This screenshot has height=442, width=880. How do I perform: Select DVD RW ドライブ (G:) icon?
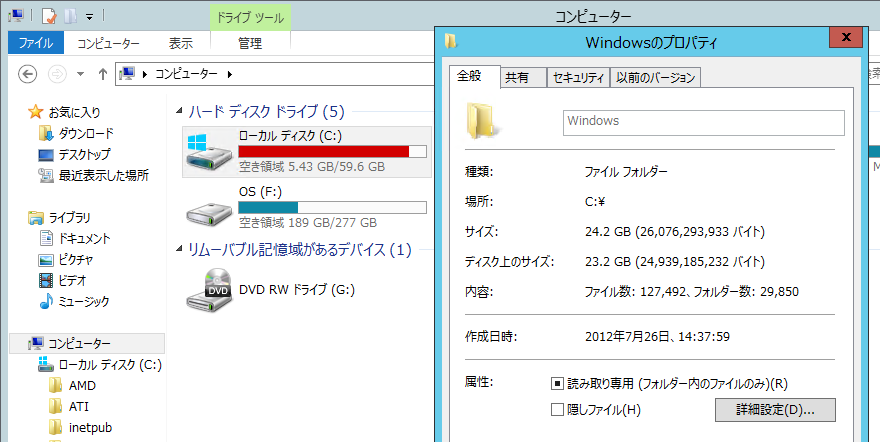point(209,290)
